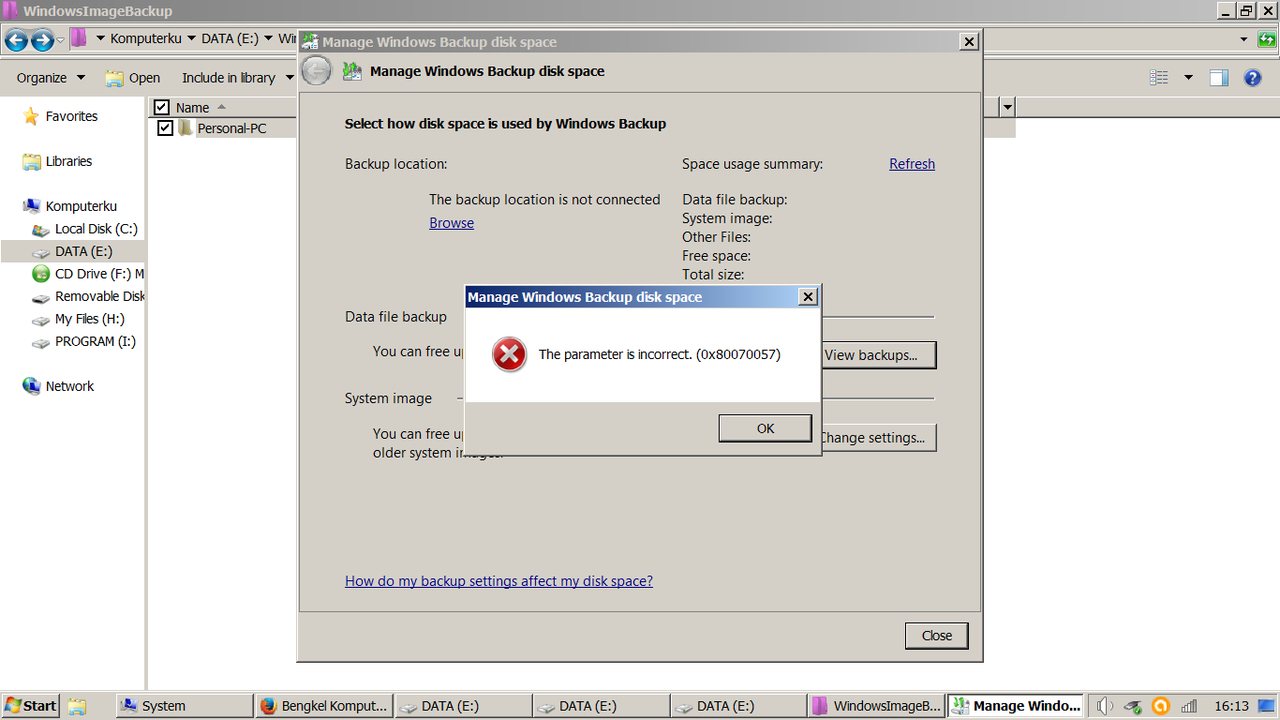Sort by the Name column header
Image resolution: width=1280 pixels, height=720 pixels.
pos(193,107)
